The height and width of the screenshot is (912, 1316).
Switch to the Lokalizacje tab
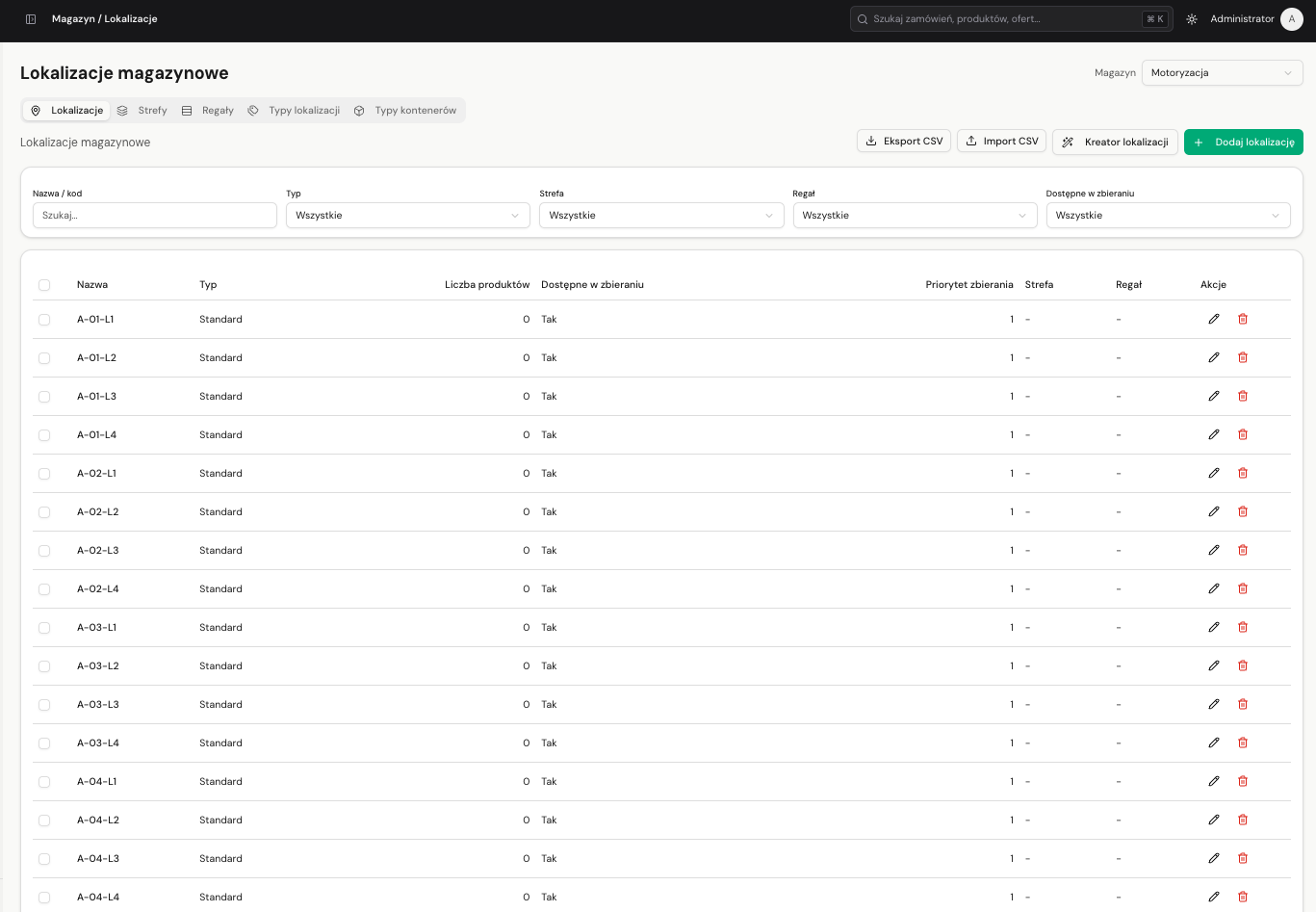click(66, 111)
